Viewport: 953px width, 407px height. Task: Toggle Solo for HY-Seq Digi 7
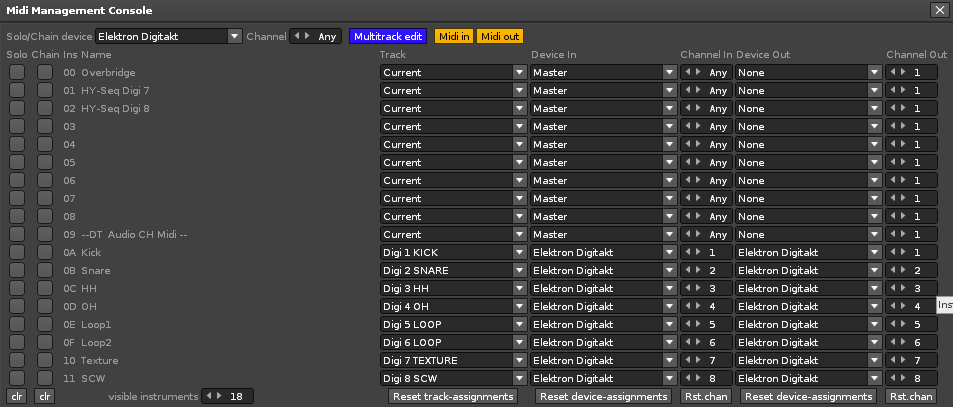(17, 91)
